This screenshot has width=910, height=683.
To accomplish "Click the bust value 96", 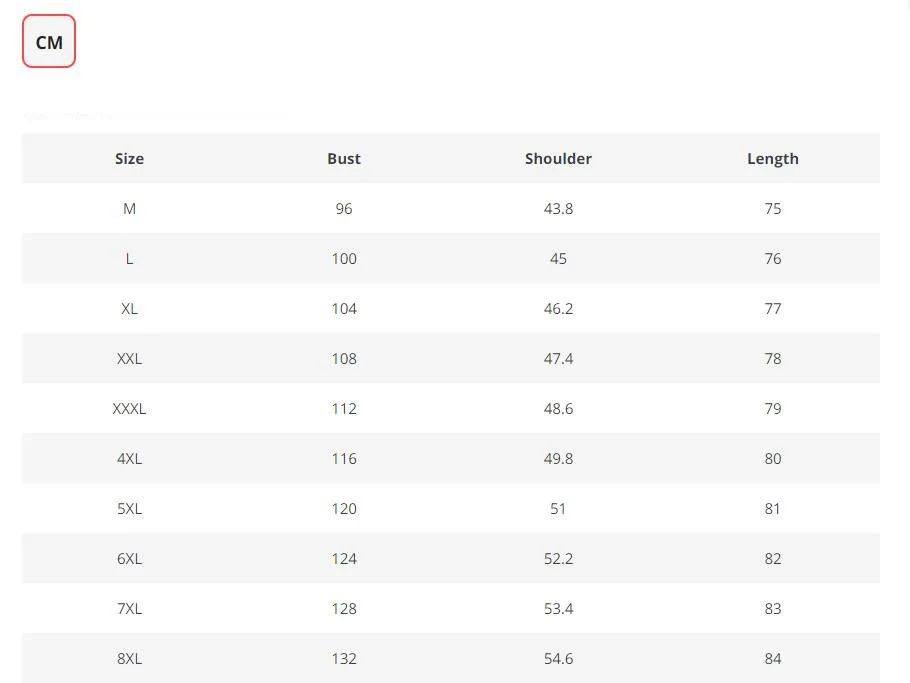I will pyautogui.click(x=344, y=208).
